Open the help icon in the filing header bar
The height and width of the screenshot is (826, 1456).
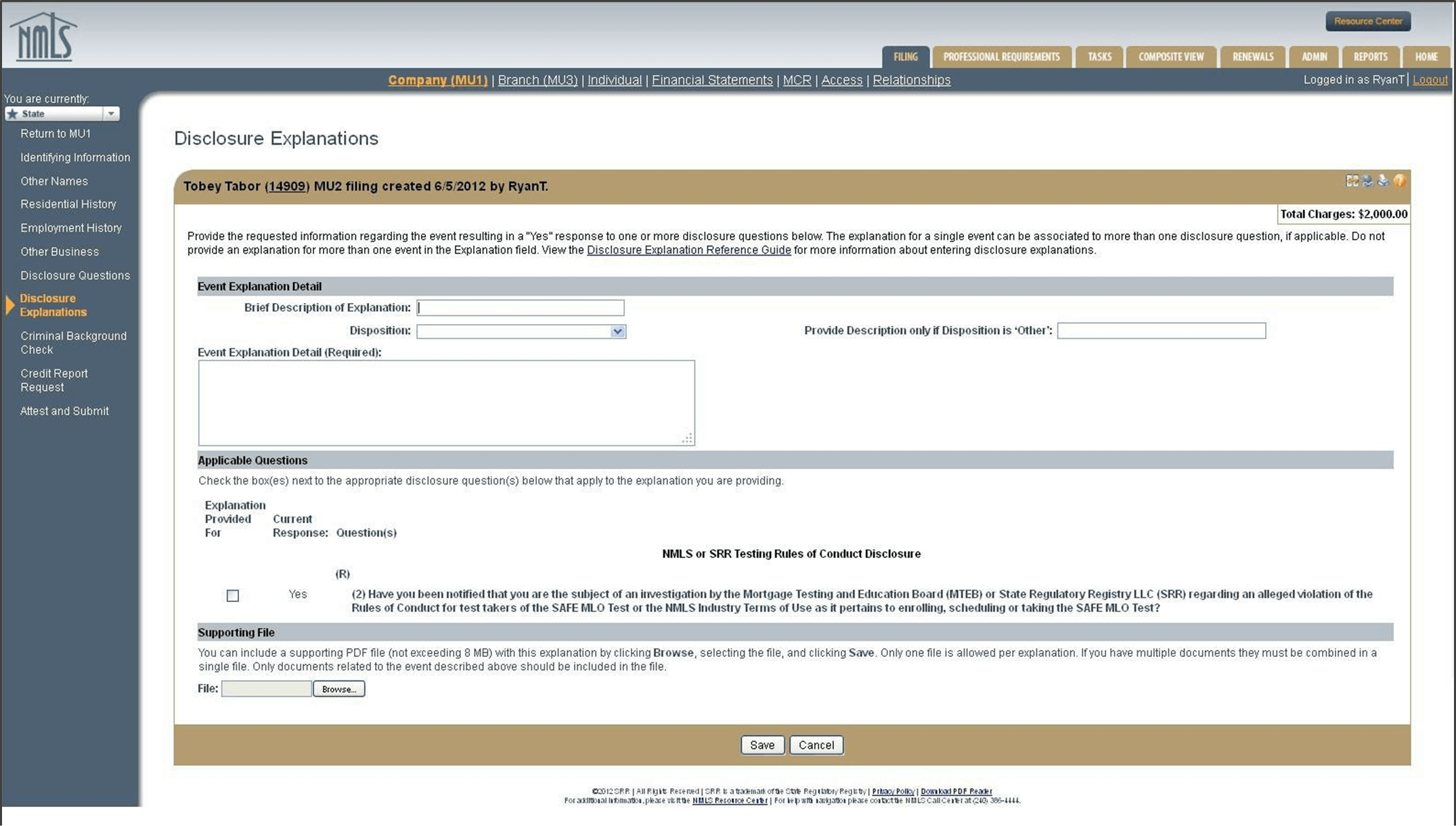(x=1398, y=181)
